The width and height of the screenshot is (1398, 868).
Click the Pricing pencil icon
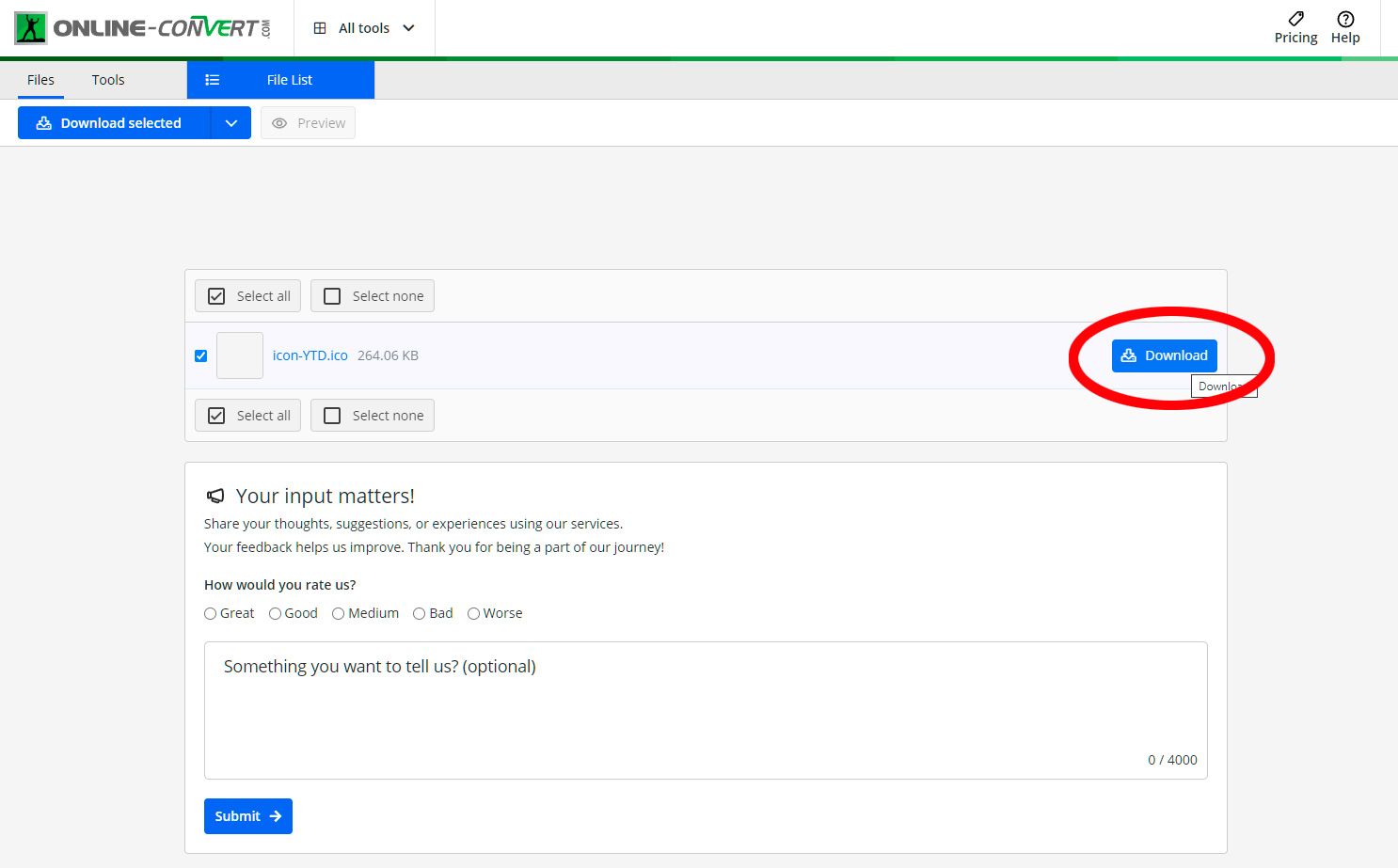coord(1295,21)
